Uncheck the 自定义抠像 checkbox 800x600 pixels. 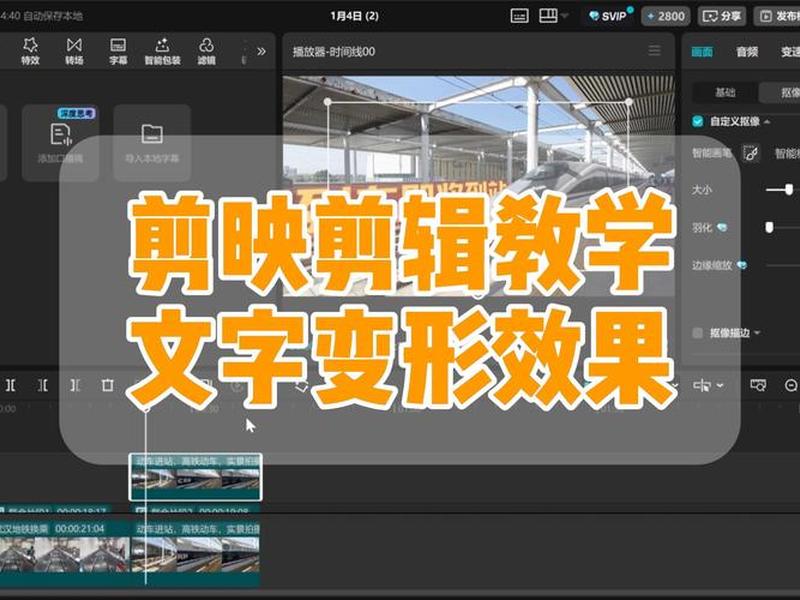(697, 121)
